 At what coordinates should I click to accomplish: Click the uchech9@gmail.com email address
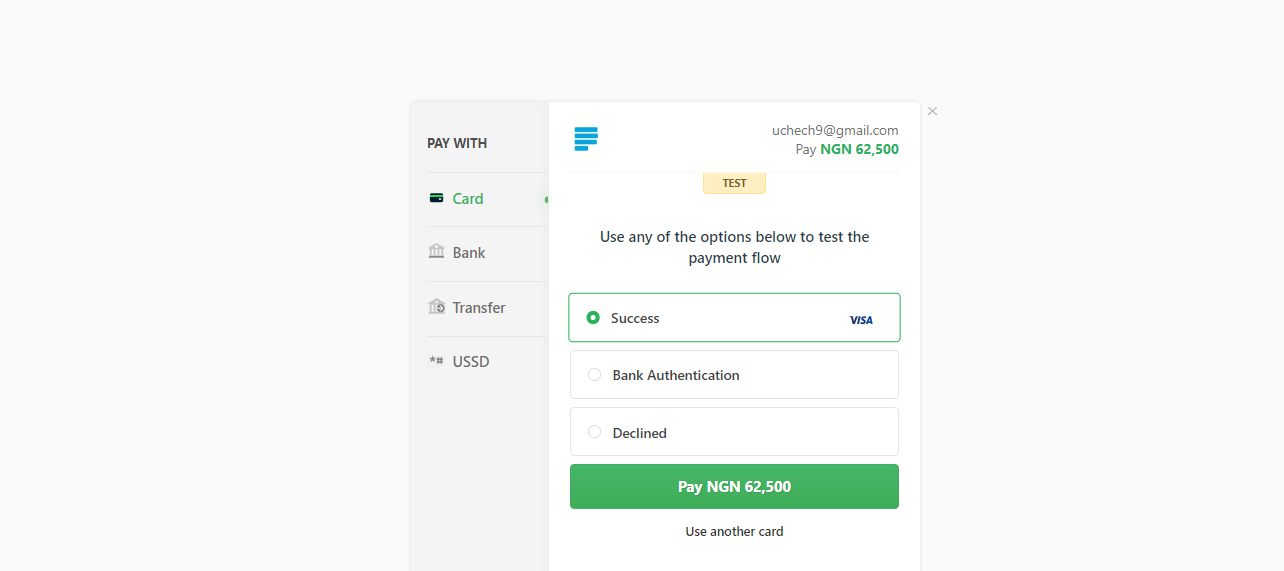click(x=835, y=130)
